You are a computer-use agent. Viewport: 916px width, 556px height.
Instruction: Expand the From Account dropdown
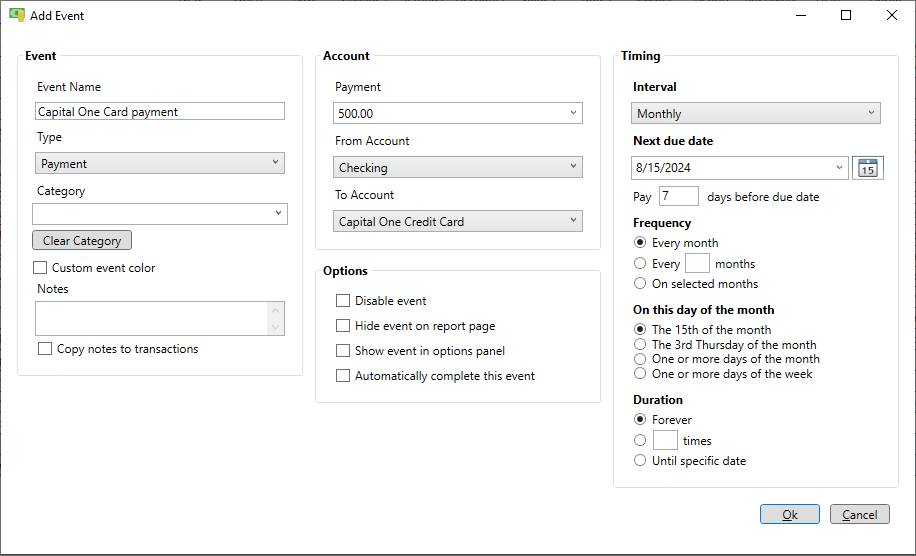[457, 168]
